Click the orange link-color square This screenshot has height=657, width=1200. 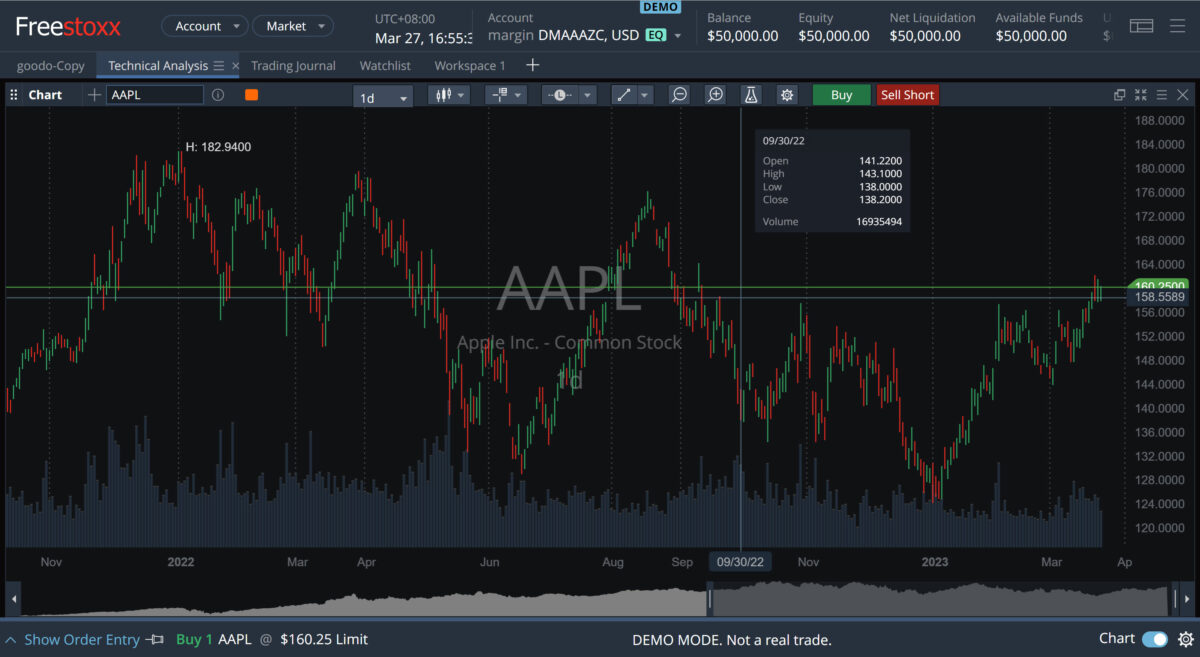click(x=251, y=95)
